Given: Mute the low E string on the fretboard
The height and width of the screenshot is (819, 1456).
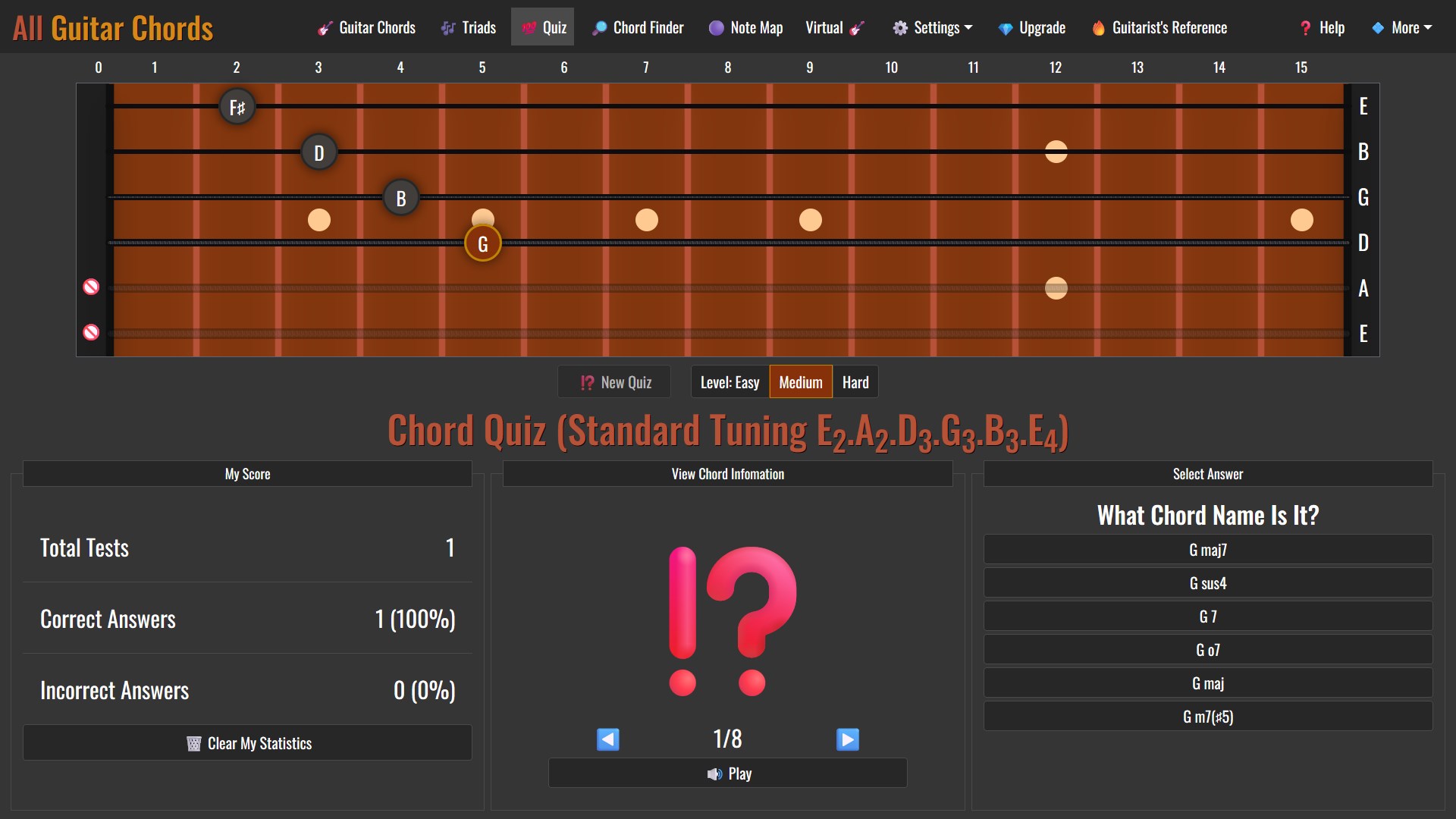Looking at the screenshot, I should point(91,331).
